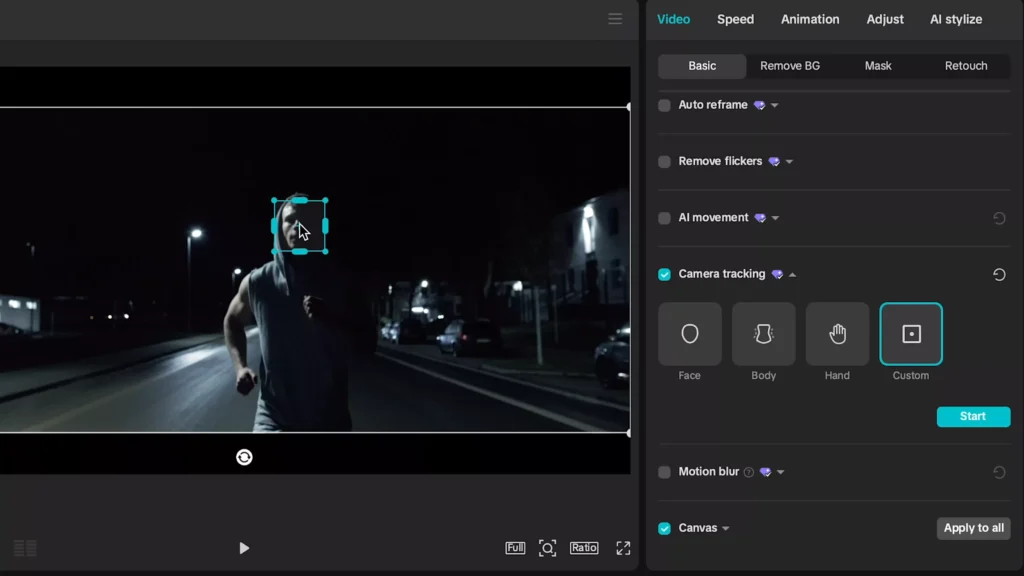This screenshot has height=576, width=1024.
Task: Collapse the Camera tracking section
Action: point(794,273)
